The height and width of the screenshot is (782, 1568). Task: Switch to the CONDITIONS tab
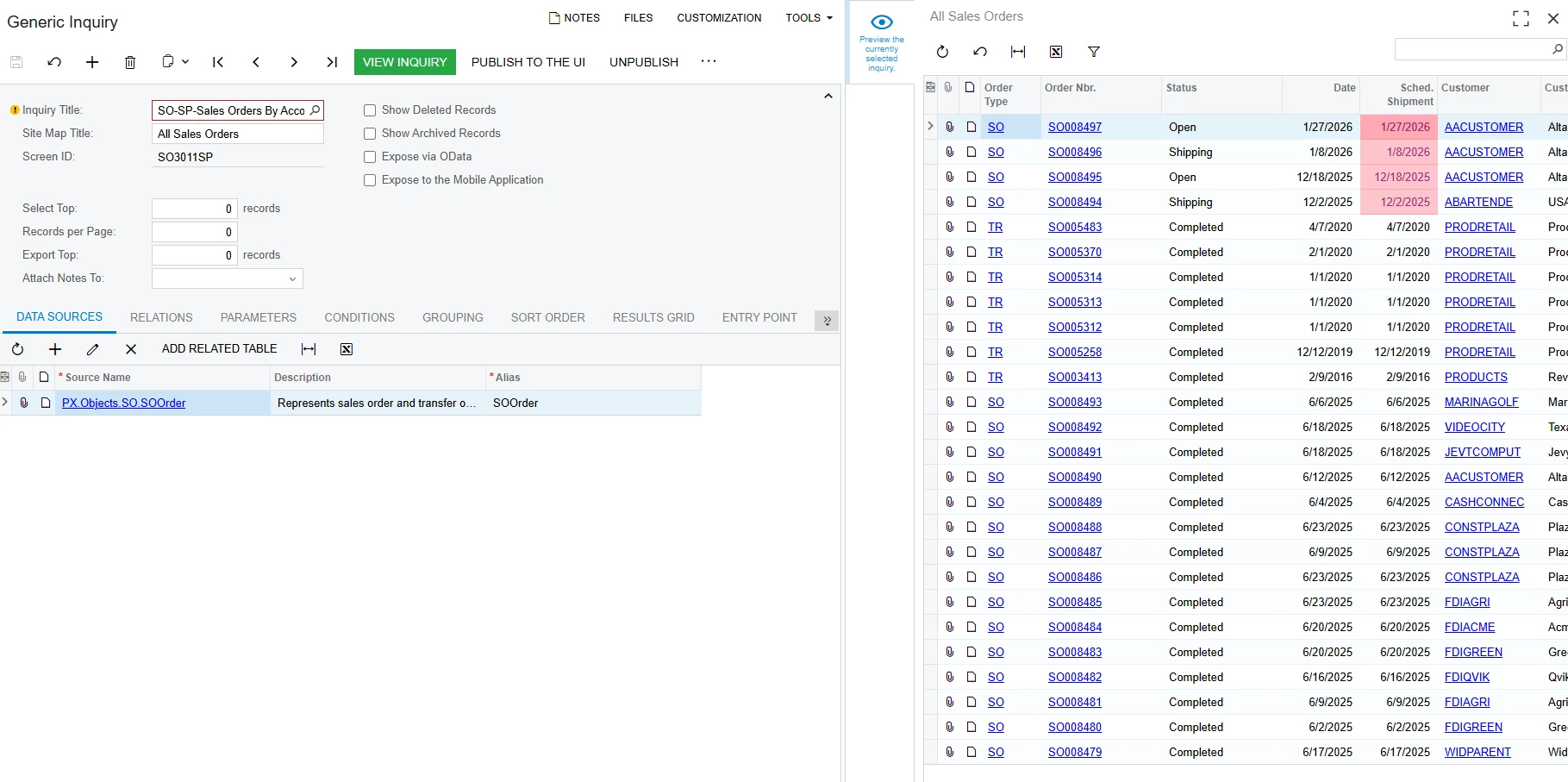(359, 317)
